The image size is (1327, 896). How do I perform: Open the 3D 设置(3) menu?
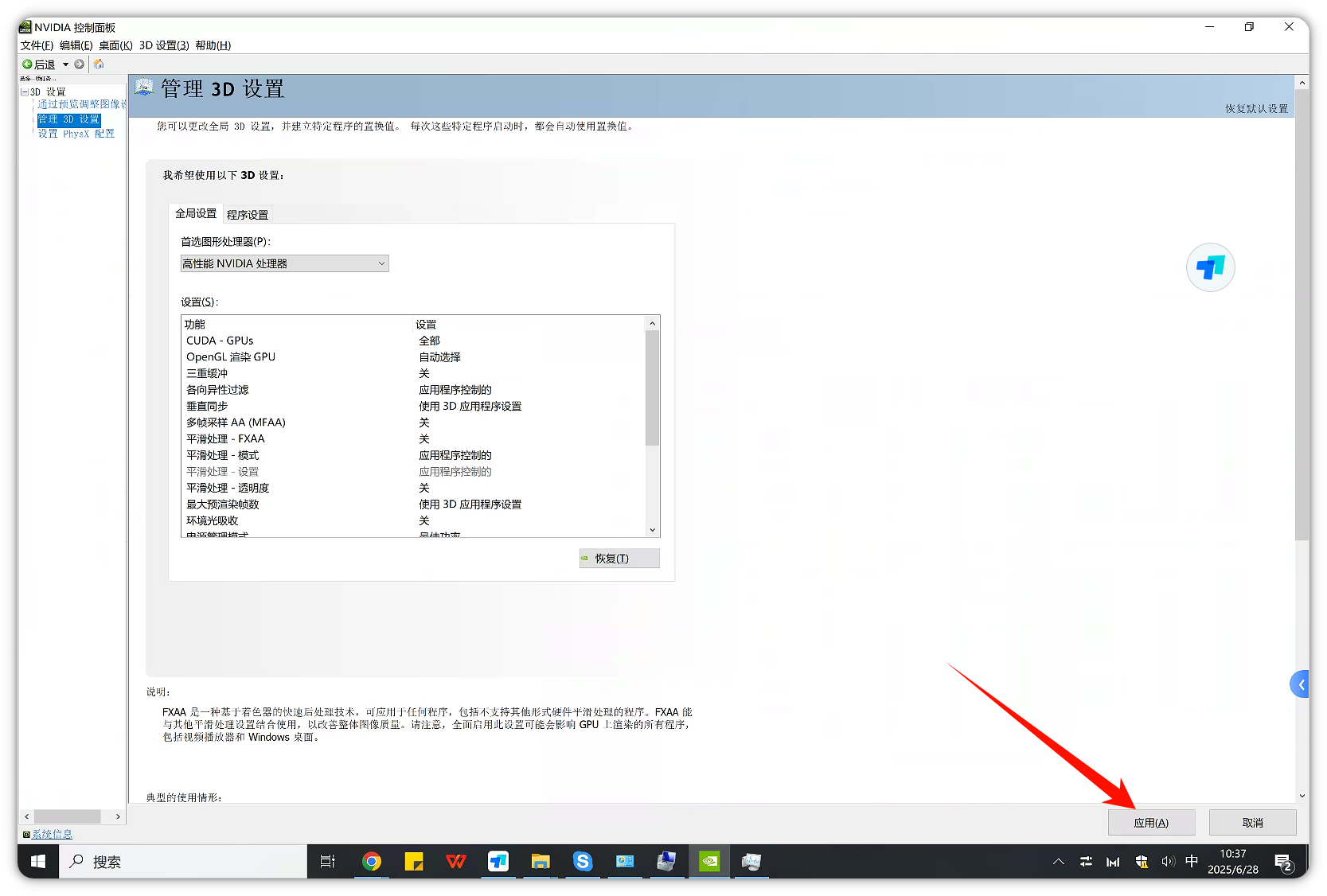(164, 45)
